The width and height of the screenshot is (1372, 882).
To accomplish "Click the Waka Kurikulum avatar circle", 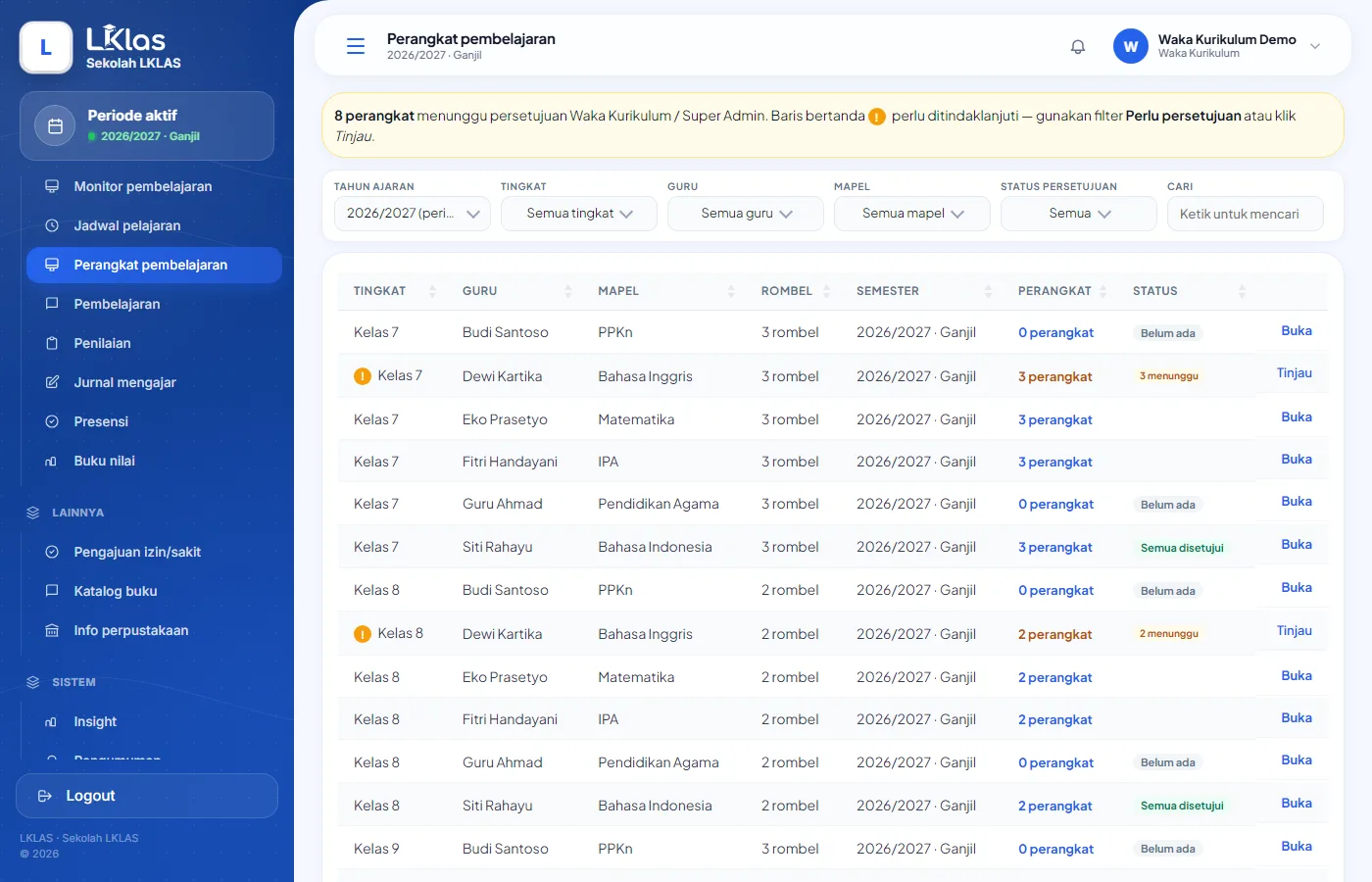I will pyautogui.click(x=1131, y=46).
